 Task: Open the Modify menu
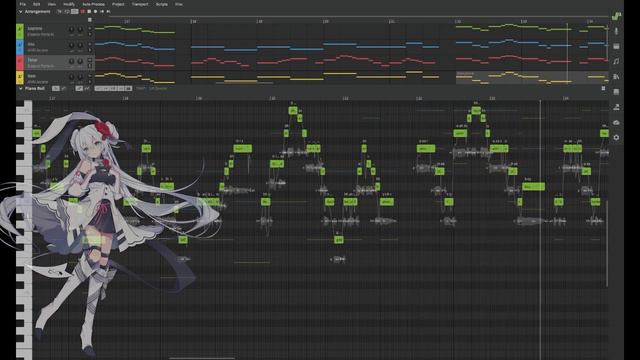[69, 4]
